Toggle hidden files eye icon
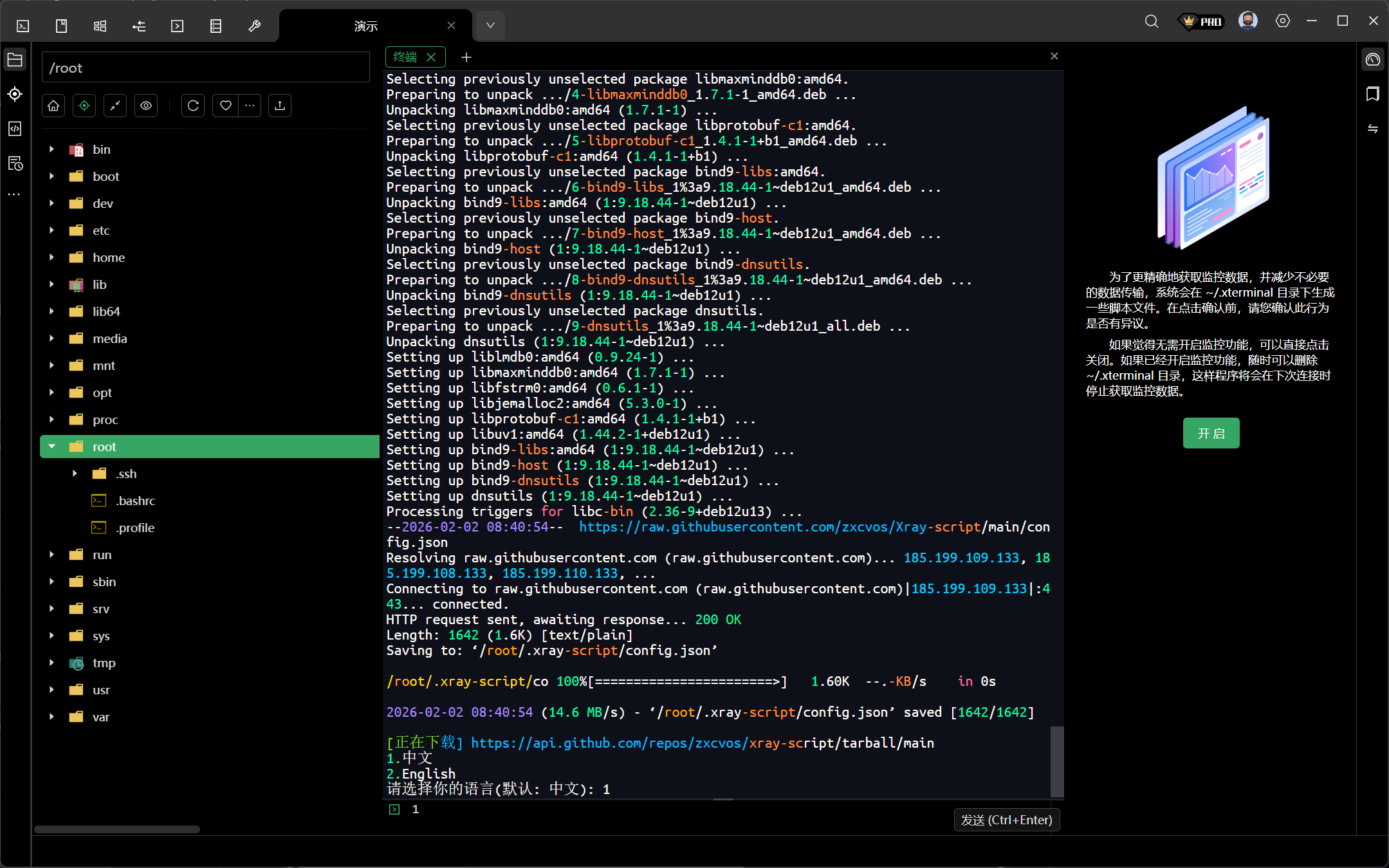1389x868 pixels. (x=146, y=106)
